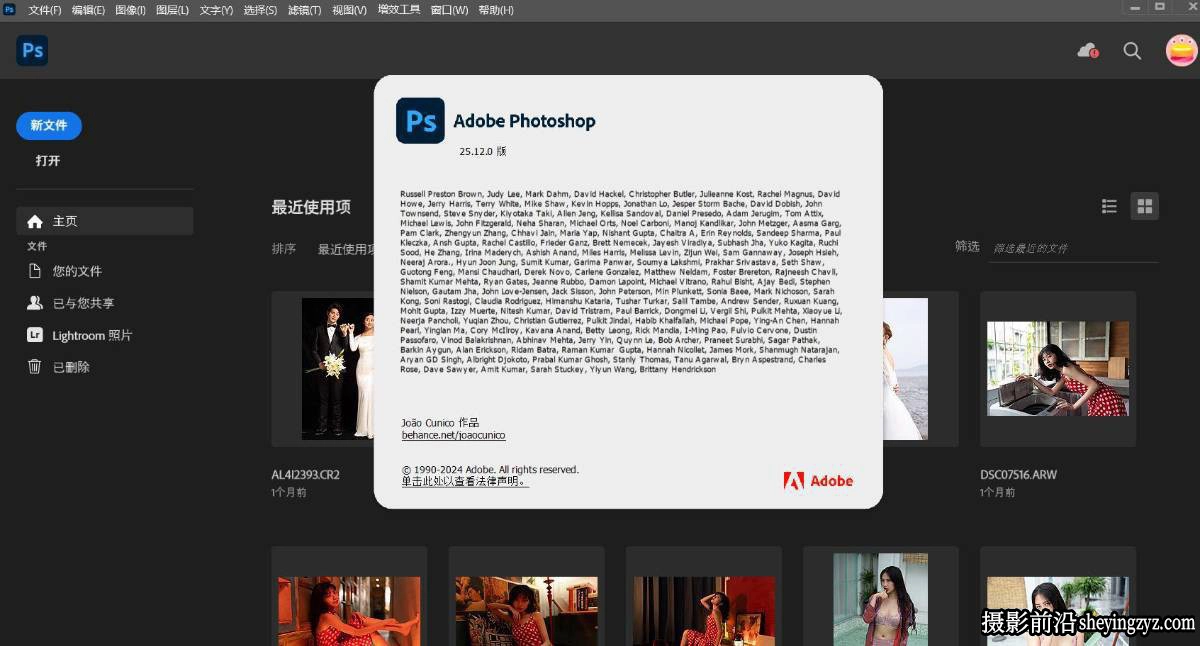Open the 最近使用项 sort dropdown
The height and width of the screenshot is (646, 1200).
click(x=345, y=249)
